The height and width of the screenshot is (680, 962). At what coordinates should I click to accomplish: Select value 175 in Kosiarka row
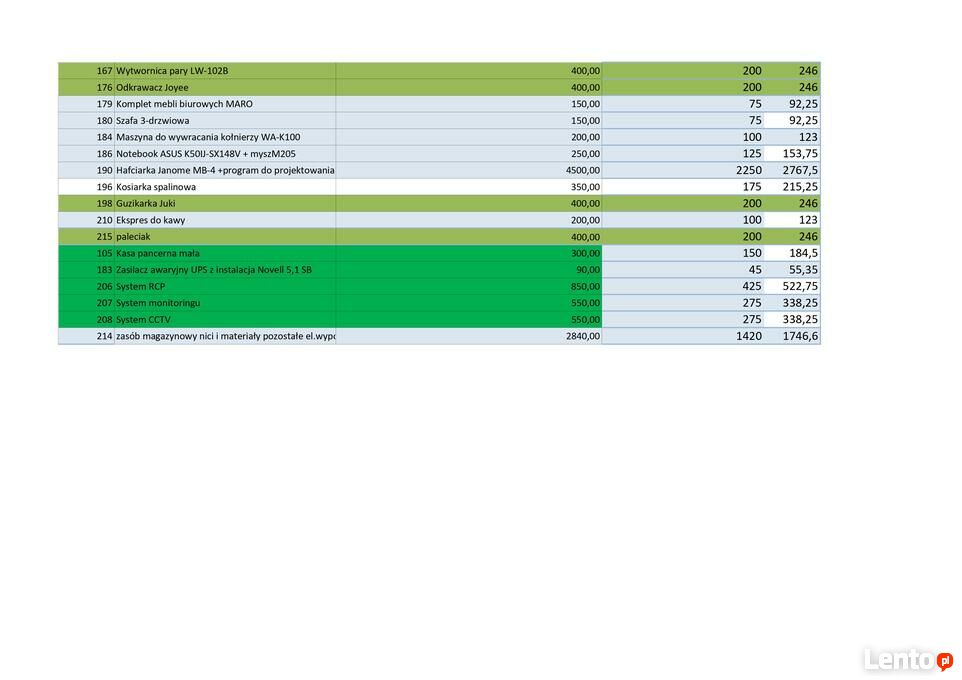point(683,187)
